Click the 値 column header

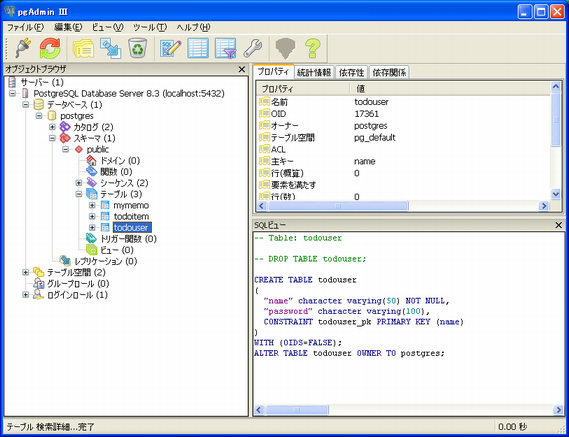[x=450, y=89]
